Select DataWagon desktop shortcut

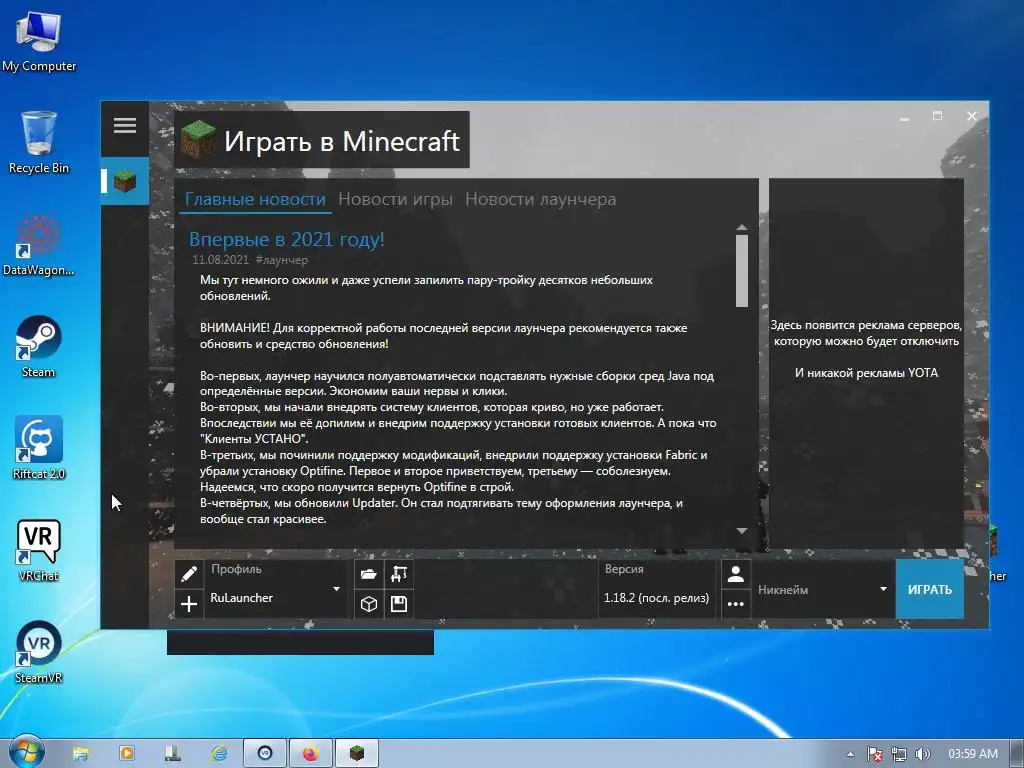[39, 246]
